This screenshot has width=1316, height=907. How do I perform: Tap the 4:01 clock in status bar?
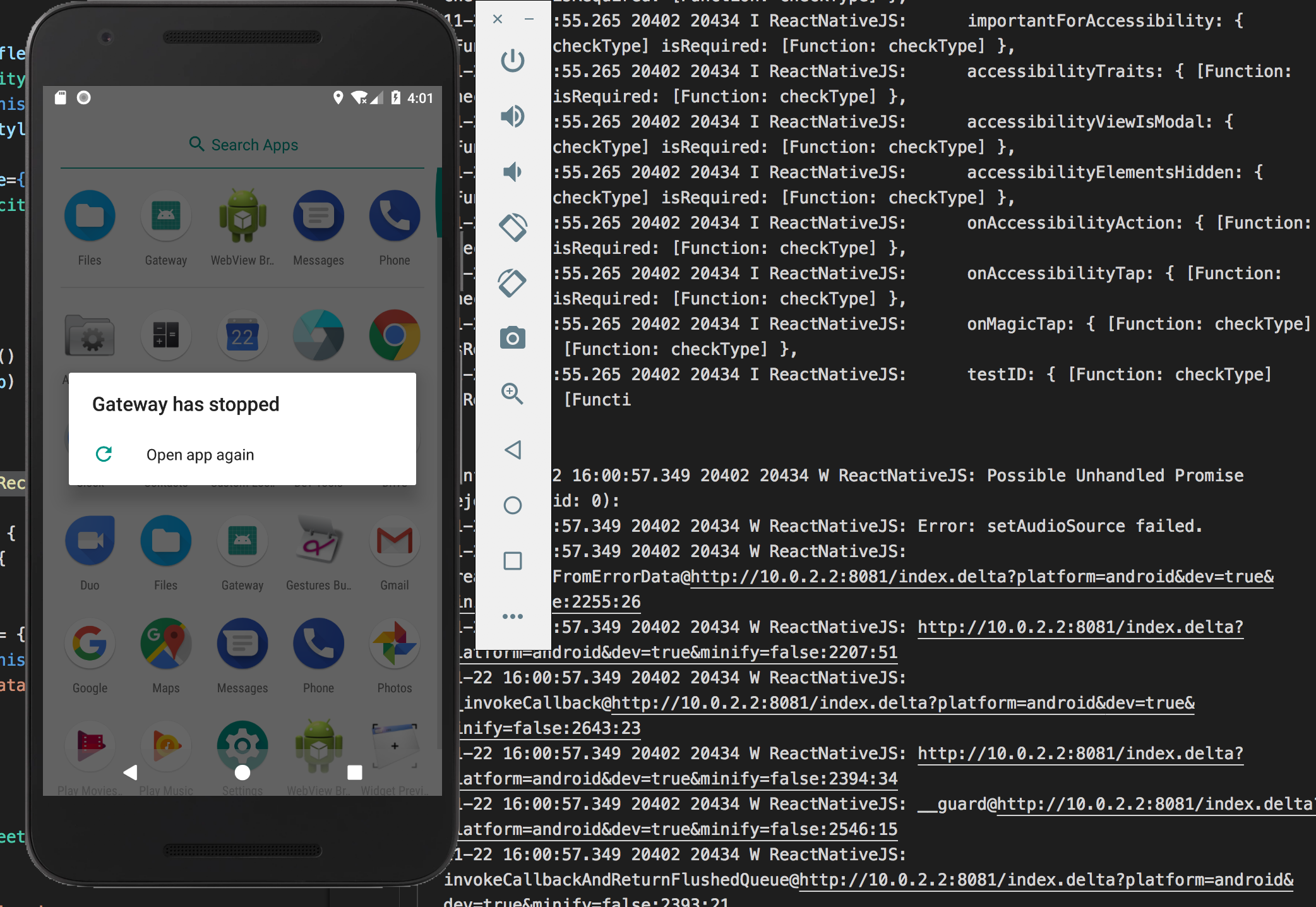coord(420,98)
